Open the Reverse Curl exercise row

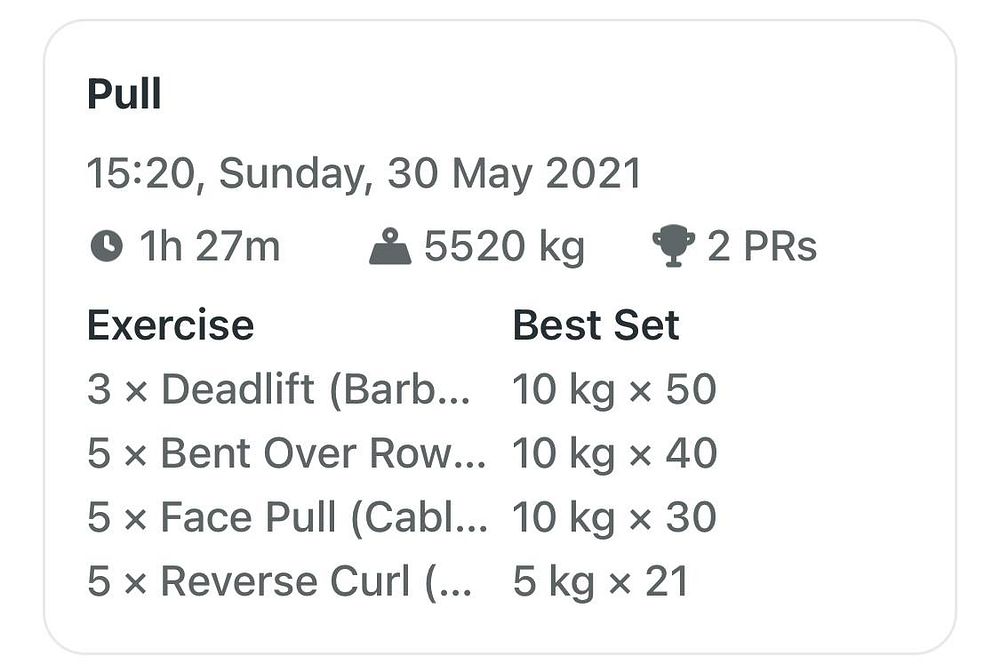point(279,581)
